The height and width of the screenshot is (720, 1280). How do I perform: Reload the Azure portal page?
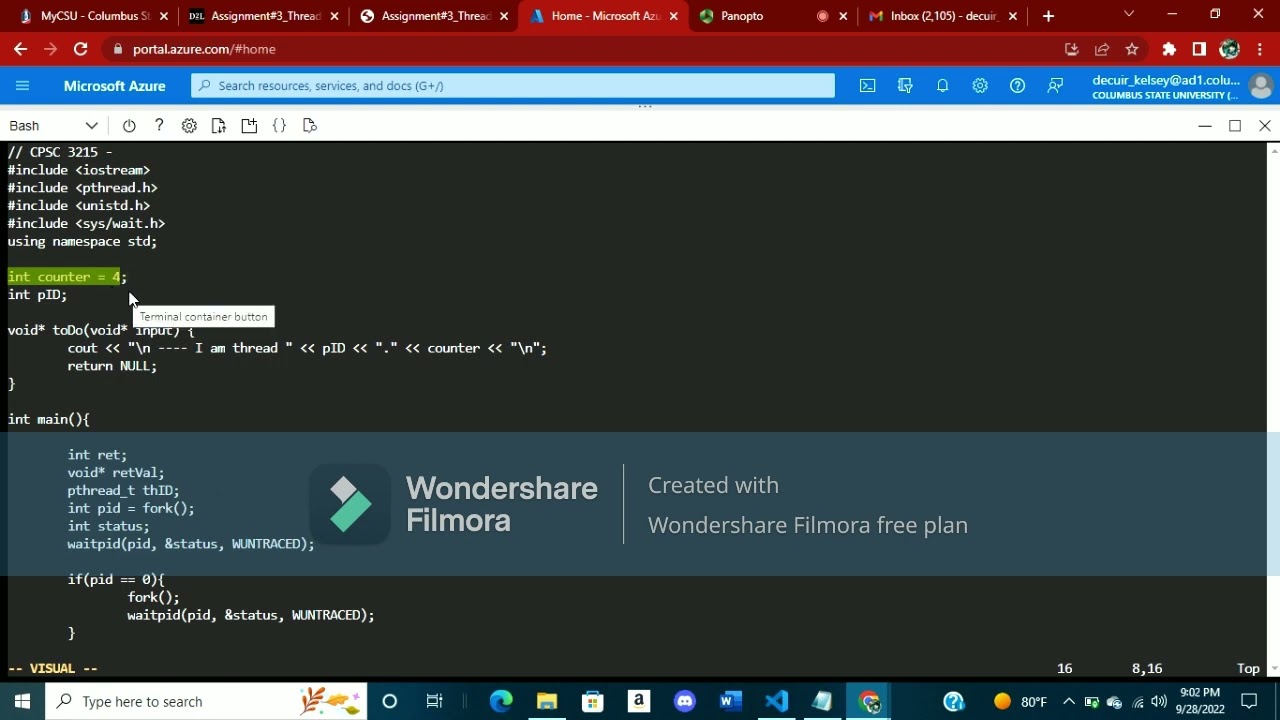click(x=81, y=49)
